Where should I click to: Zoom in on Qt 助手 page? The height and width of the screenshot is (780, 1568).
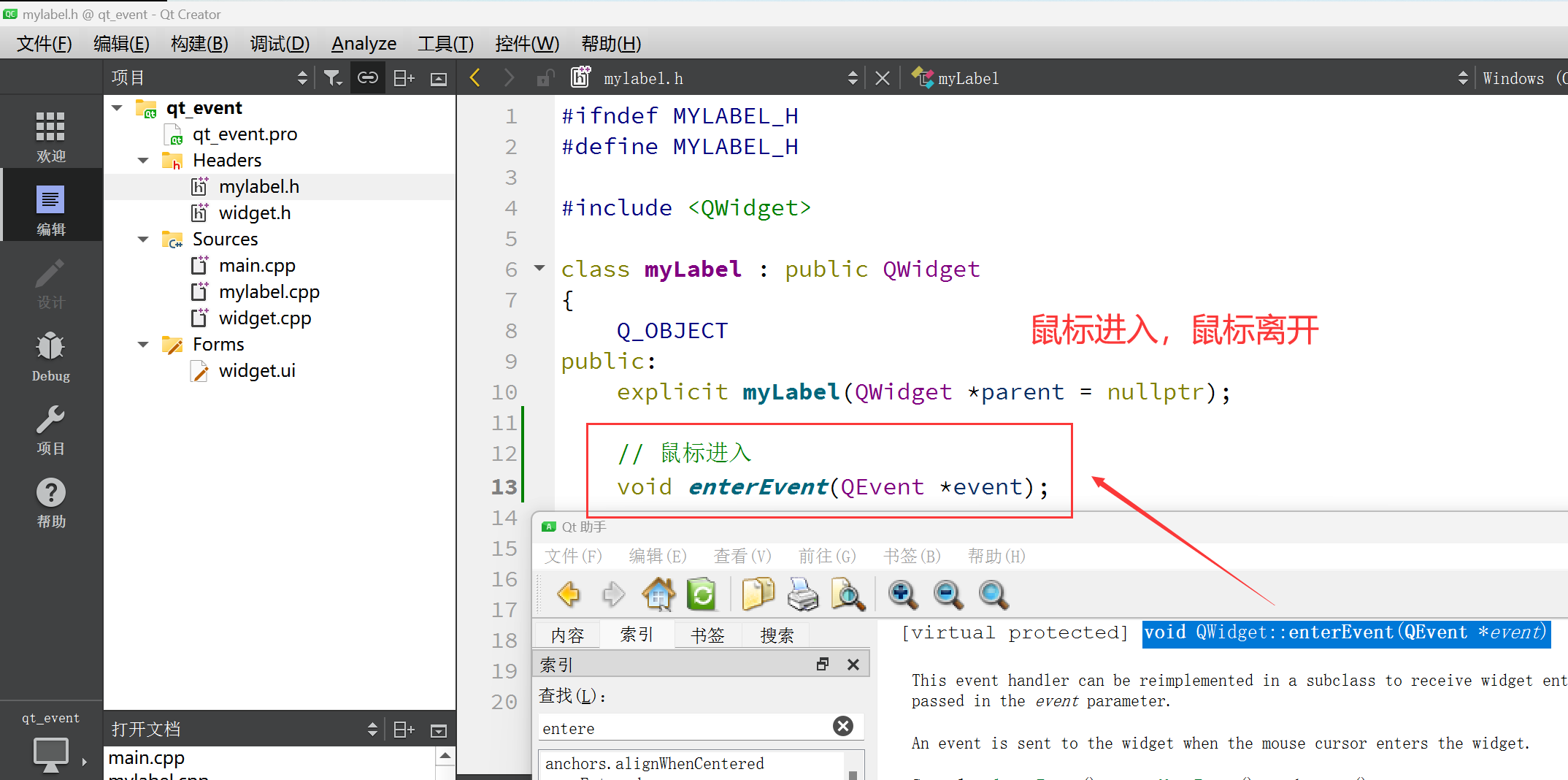(903, 594)
